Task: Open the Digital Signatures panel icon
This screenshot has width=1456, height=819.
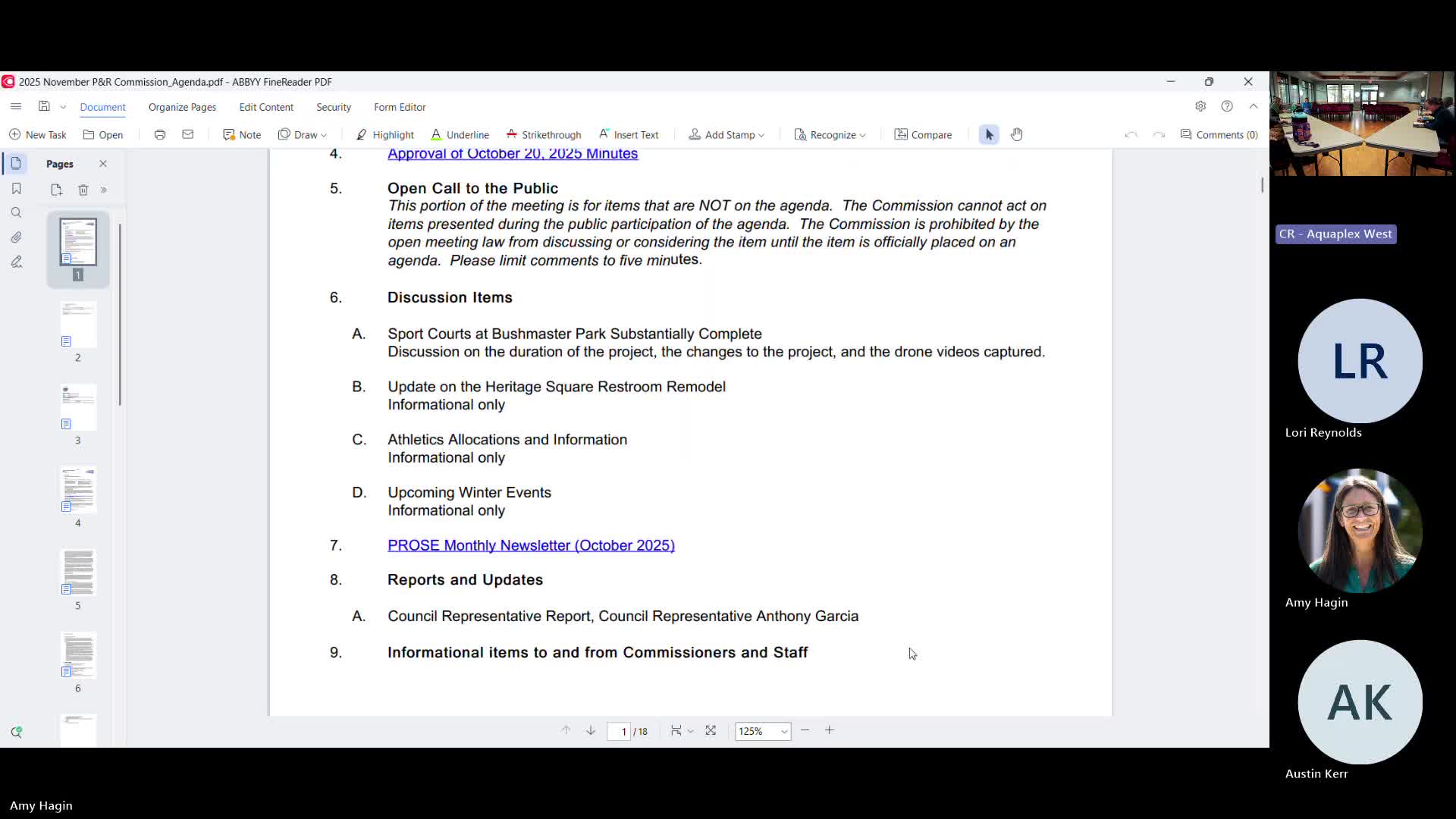Action: pyautogui.click(x=16, y=262)
